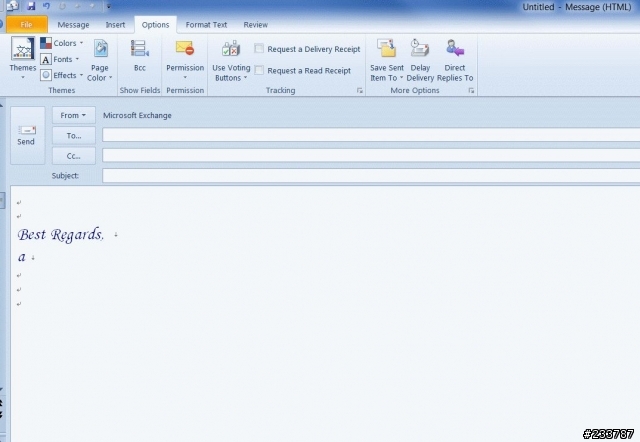This screenshot has width=640, height=442.
Task: Click in the To recipients field
Action: [x=371, y=135]
